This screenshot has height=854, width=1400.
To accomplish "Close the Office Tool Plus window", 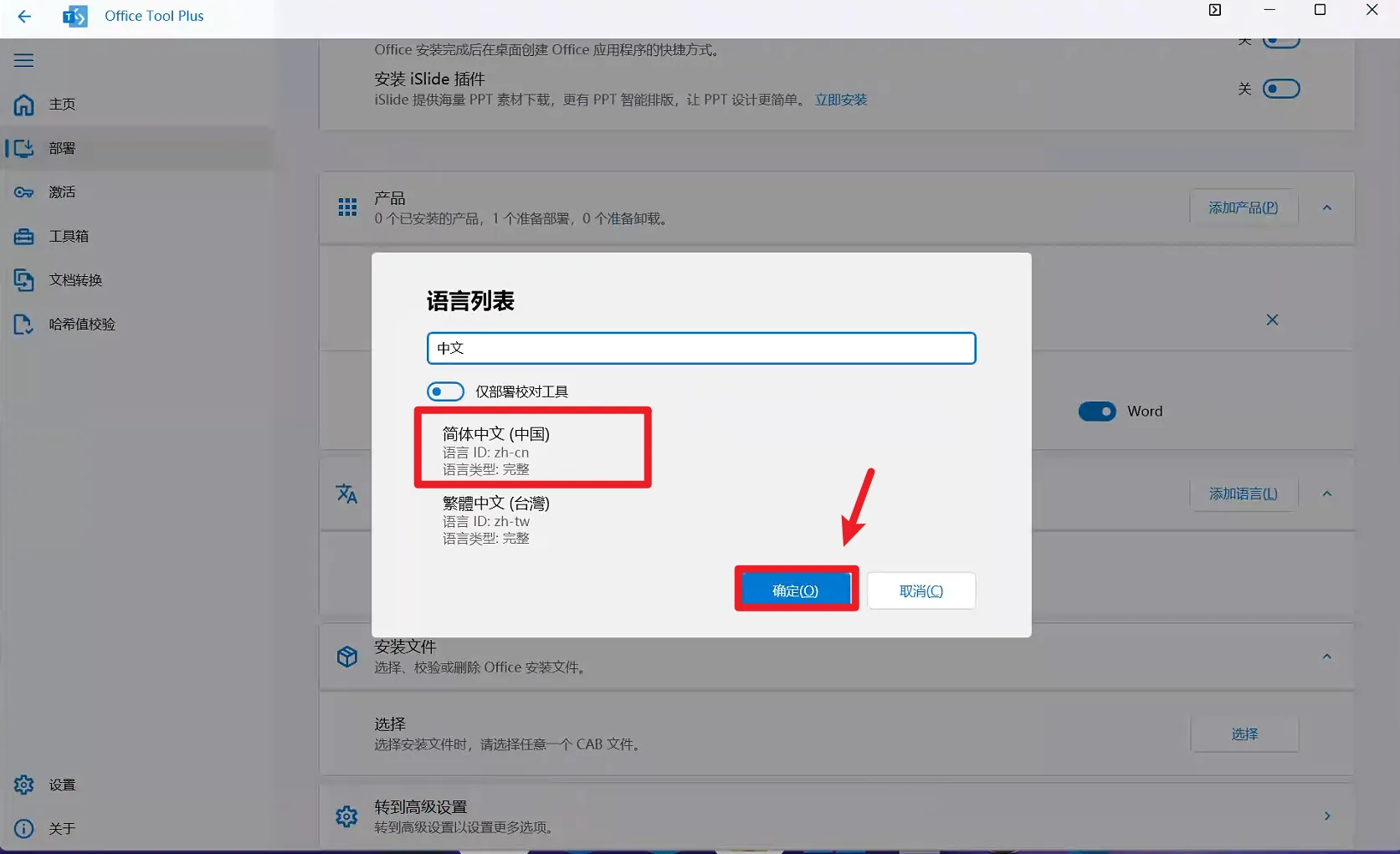I will click(x=1372, y=10).
